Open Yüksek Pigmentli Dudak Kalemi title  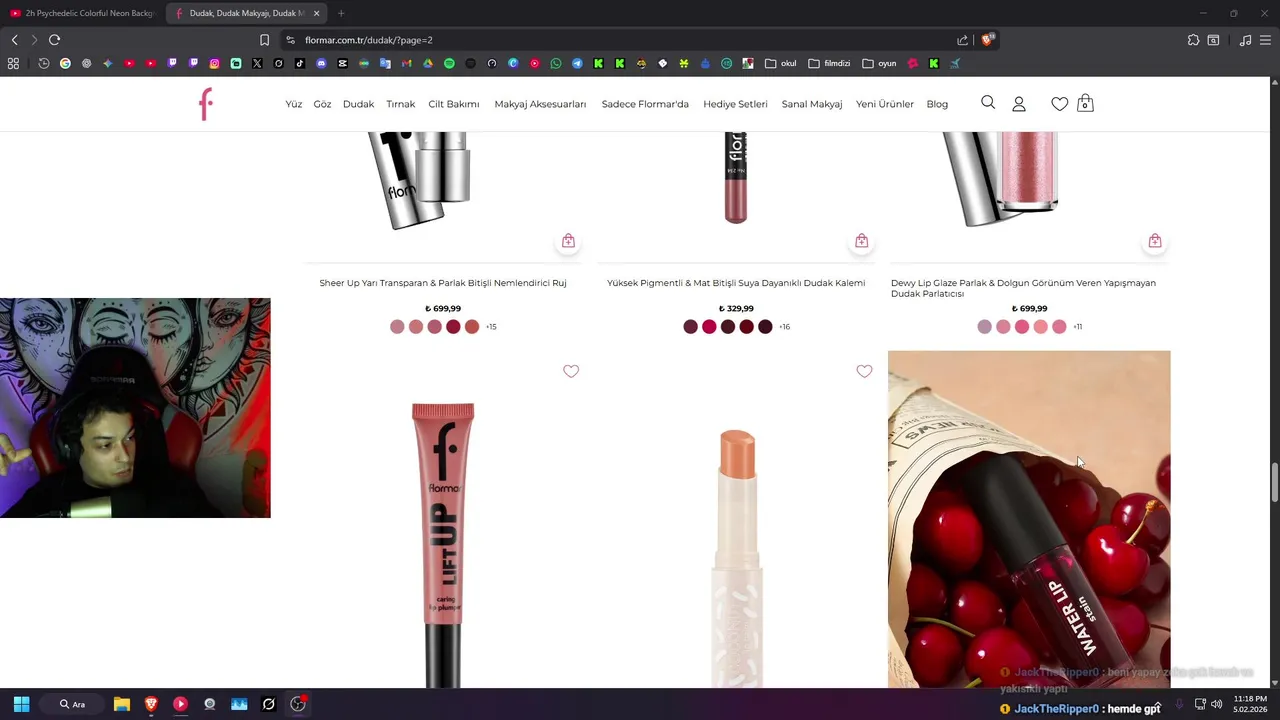pyautogui.click(x=736, y=283)
